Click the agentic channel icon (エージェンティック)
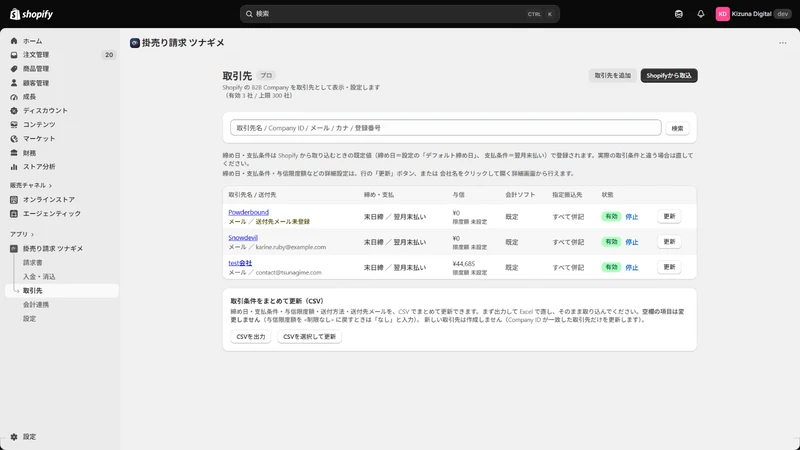Viewport: 800px width, 450px height. (x=14, y=213)
